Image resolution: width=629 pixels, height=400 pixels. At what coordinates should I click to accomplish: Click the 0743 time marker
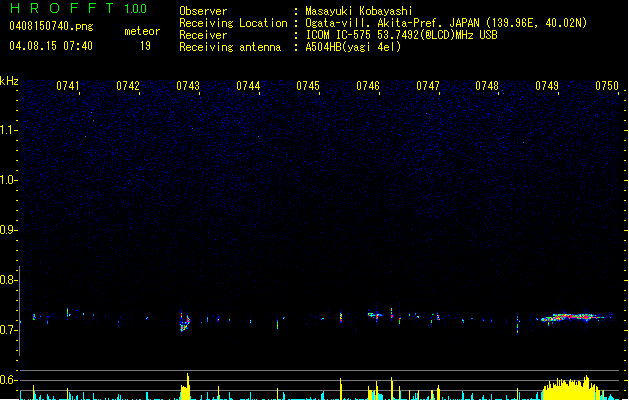[188, 86]
